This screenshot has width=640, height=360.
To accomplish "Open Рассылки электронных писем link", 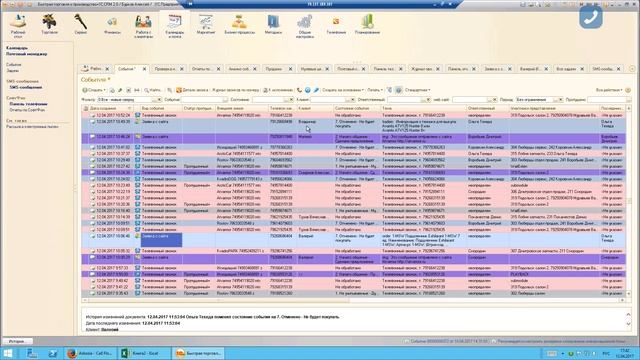I will 32,127.
